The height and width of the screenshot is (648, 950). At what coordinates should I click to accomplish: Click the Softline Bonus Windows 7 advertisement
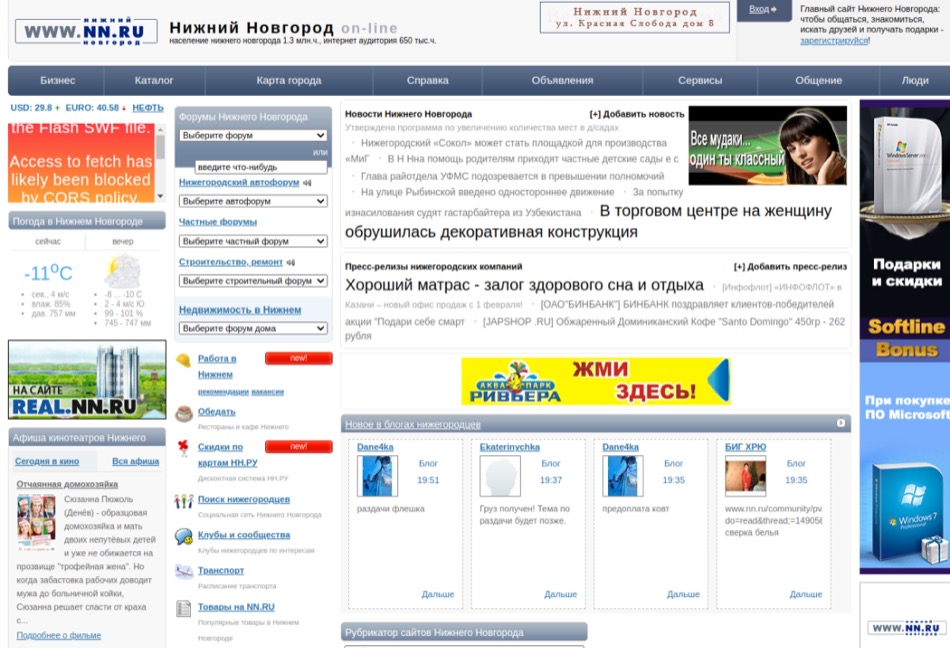[905, 337]
